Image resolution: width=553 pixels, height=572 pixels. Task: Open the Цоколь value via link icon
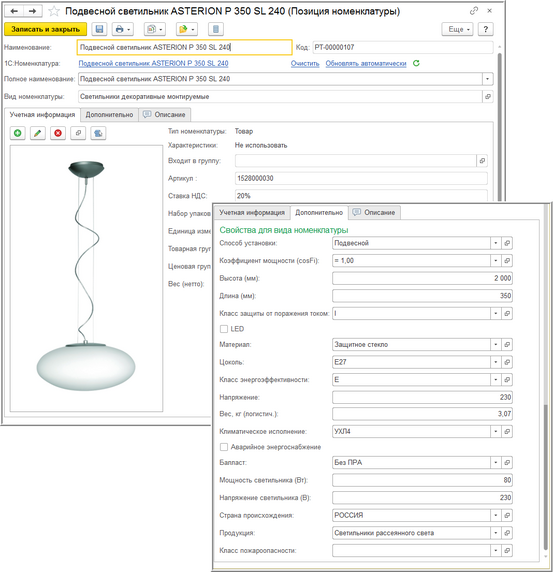pyautogui.click(x=507, y=362)
